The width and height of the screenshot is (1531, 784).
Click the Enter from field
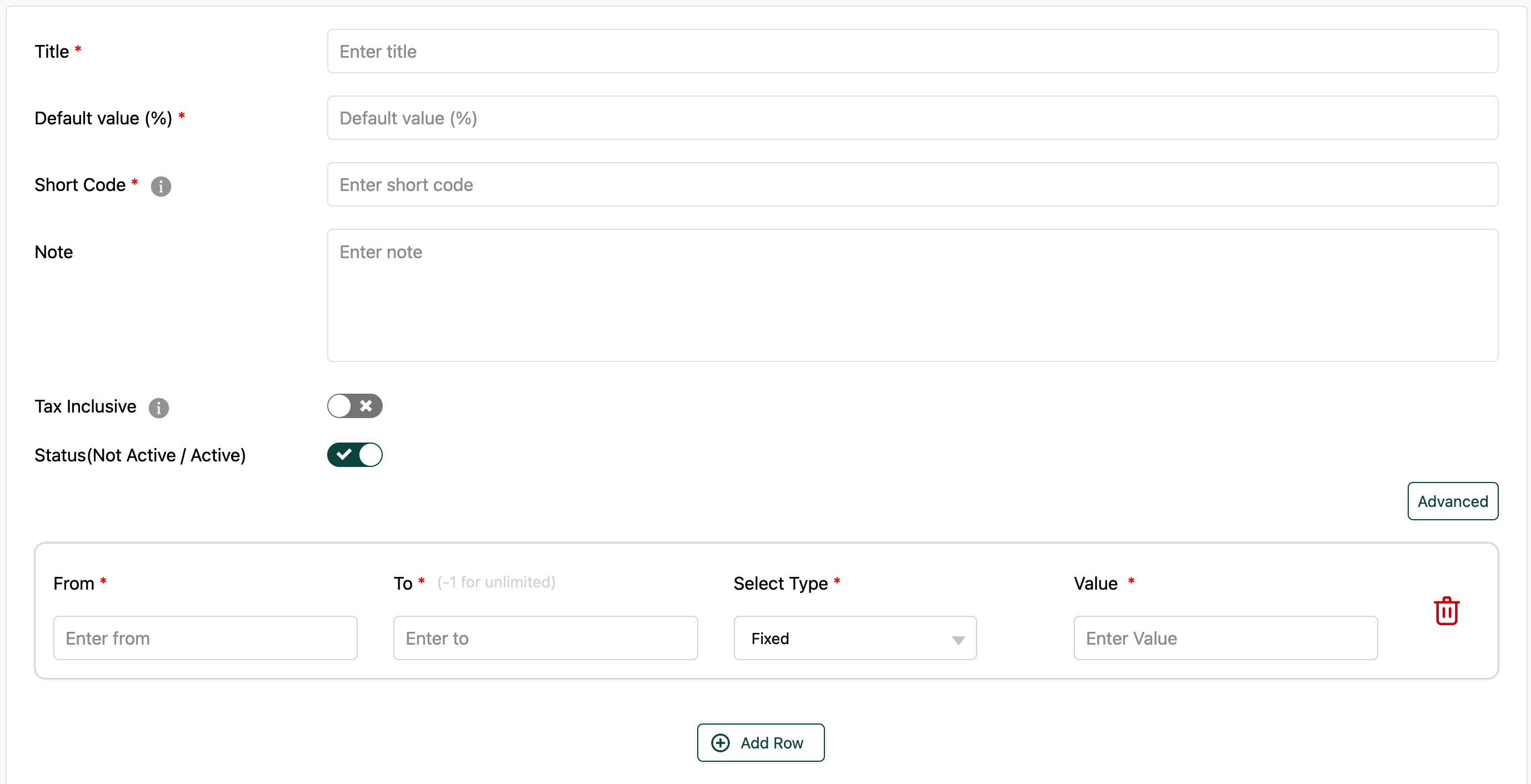pyautogui.click(x=205, y=639)
